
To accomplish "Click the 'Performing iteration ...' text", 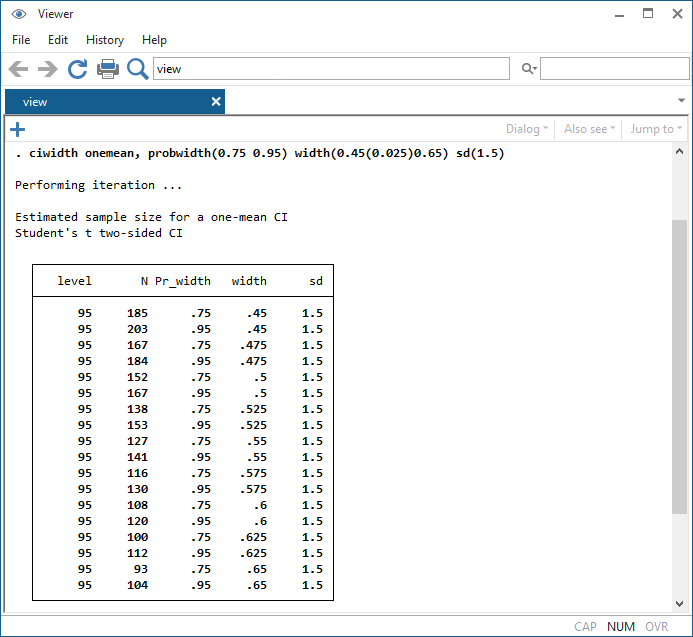I will coord(99,185).
